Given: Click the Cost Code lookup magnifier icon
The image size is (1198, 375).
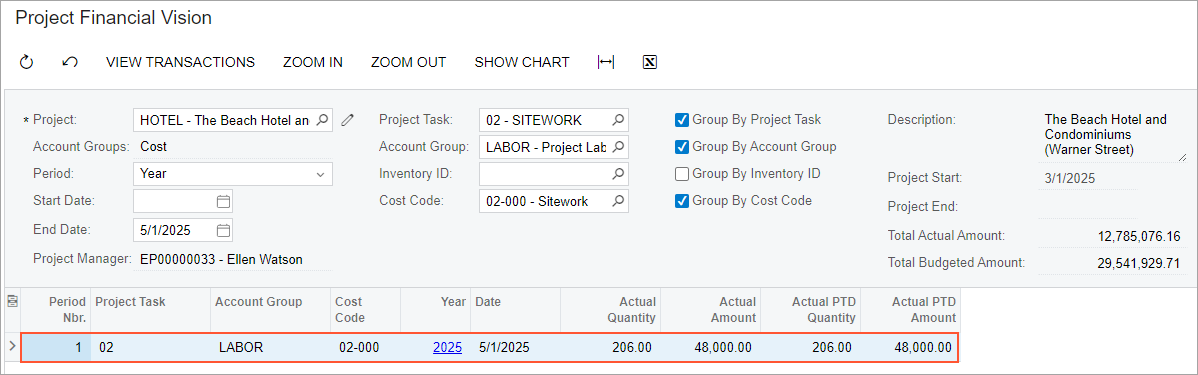Looking at the screenshot, I should [x=619, y=202].
